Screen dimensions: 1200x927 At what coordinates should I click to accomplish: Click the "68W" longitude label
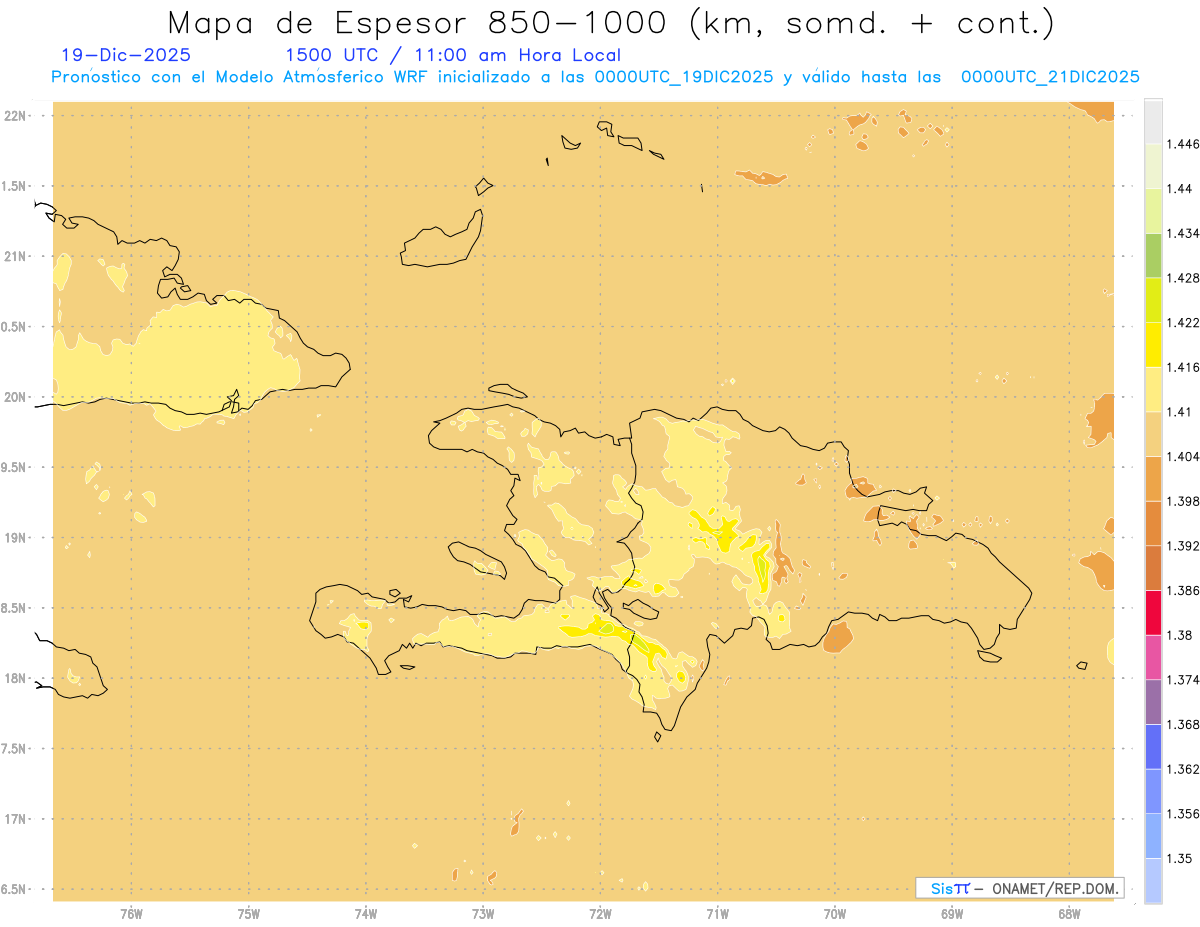(x=1069, y=914)
